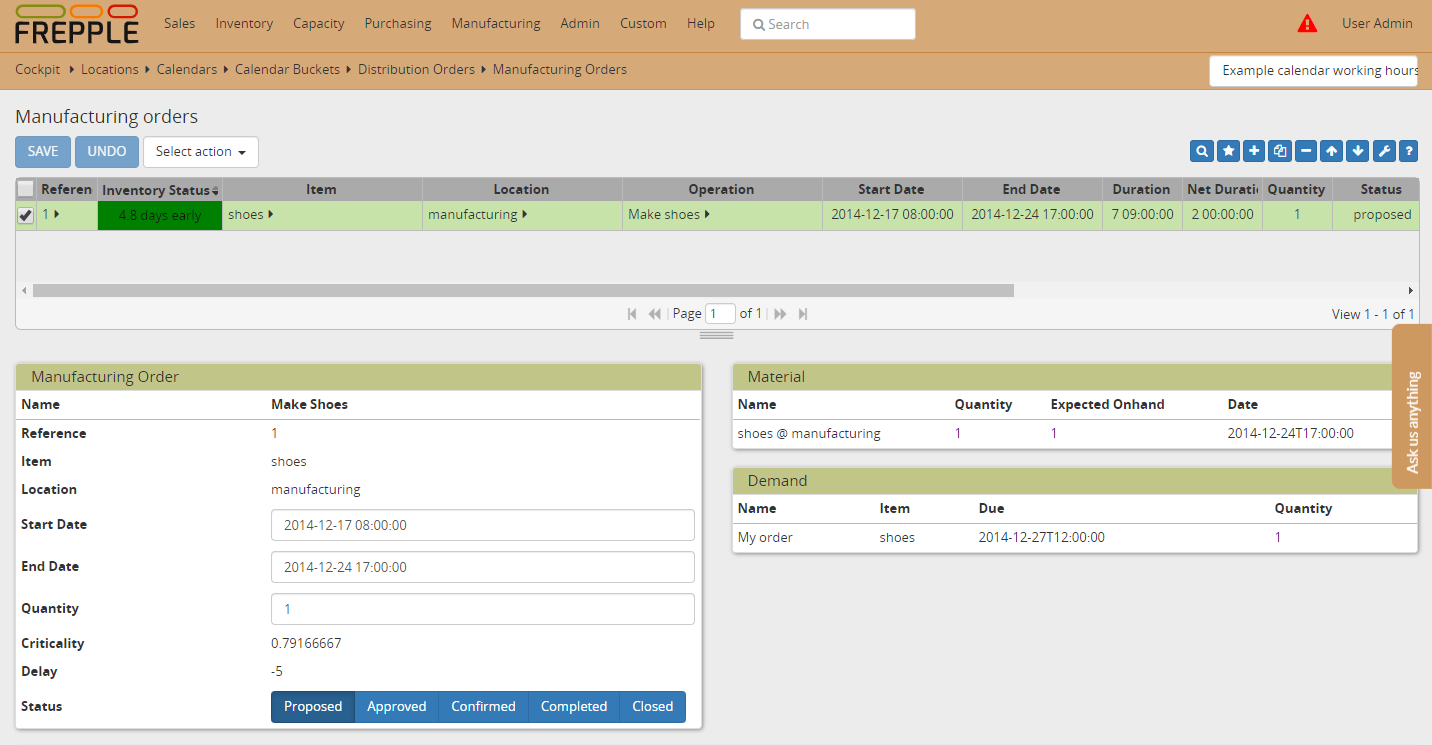Uncheck the row checkbox for order 1

coord(26,215)
